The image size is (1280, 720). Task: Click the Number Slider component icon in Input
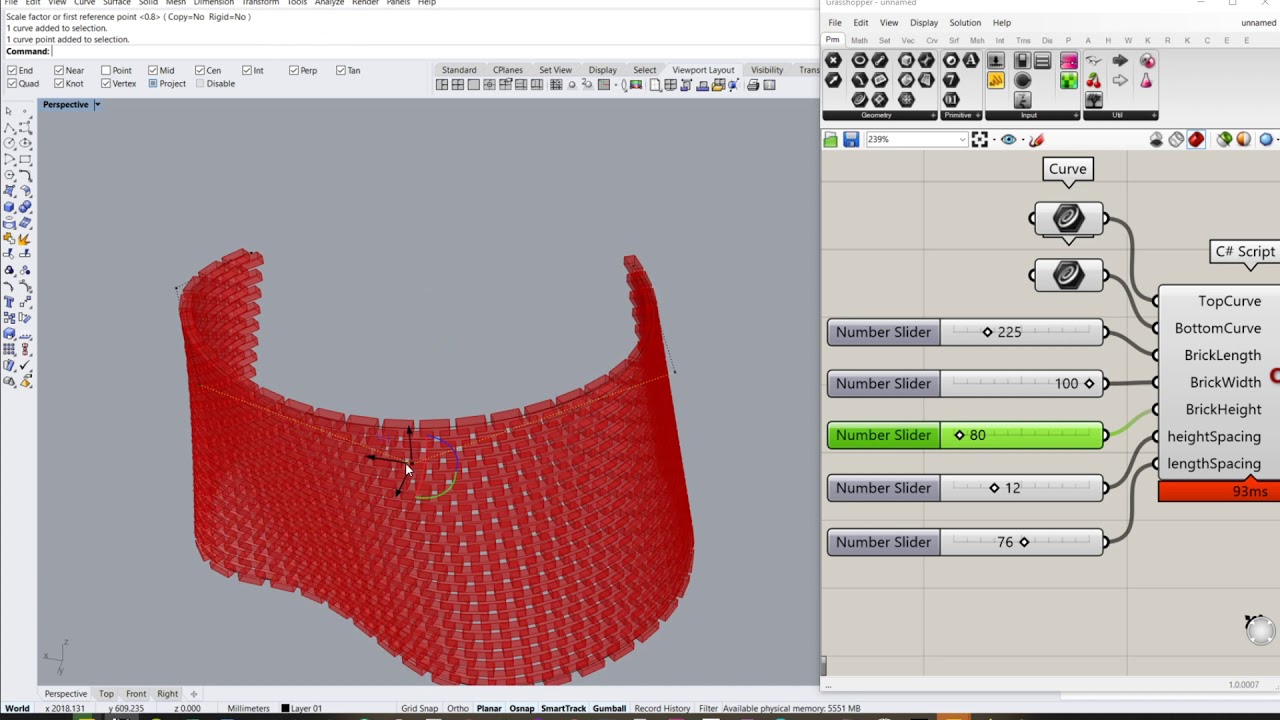click(x=996, y=61)
